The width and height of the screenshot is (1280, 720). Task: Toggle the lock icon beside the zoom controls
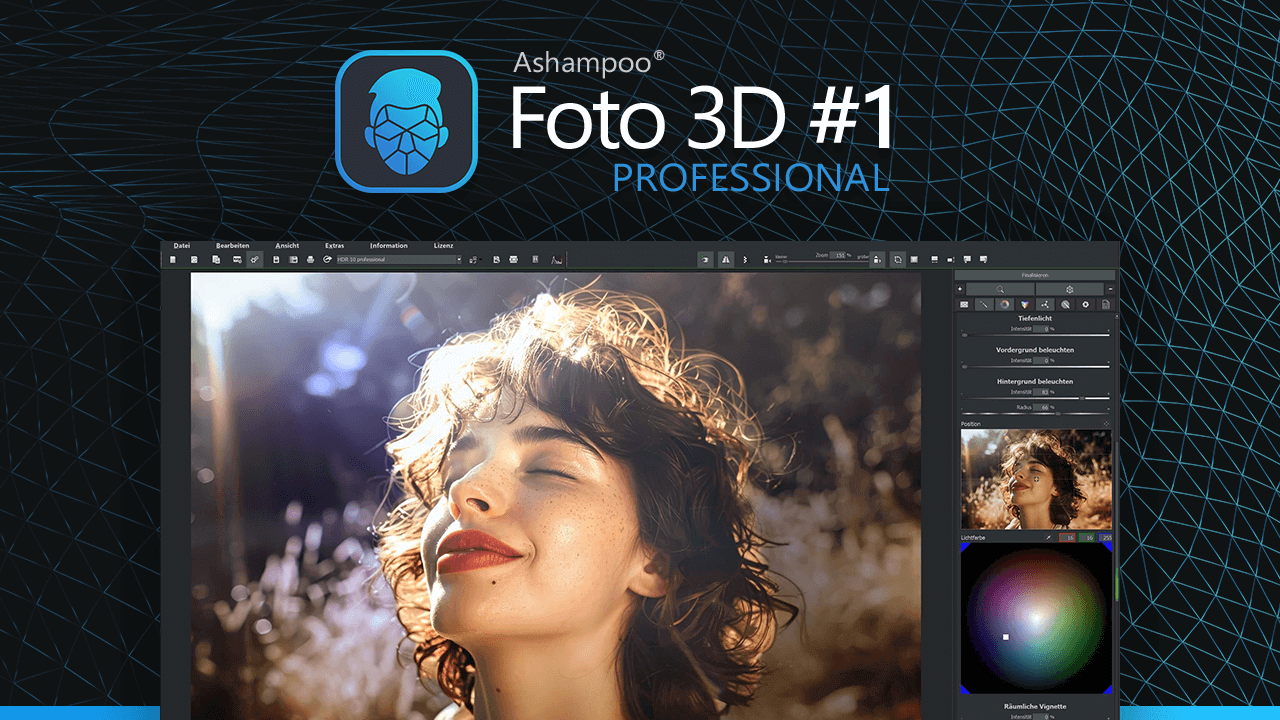coord(876,259)
